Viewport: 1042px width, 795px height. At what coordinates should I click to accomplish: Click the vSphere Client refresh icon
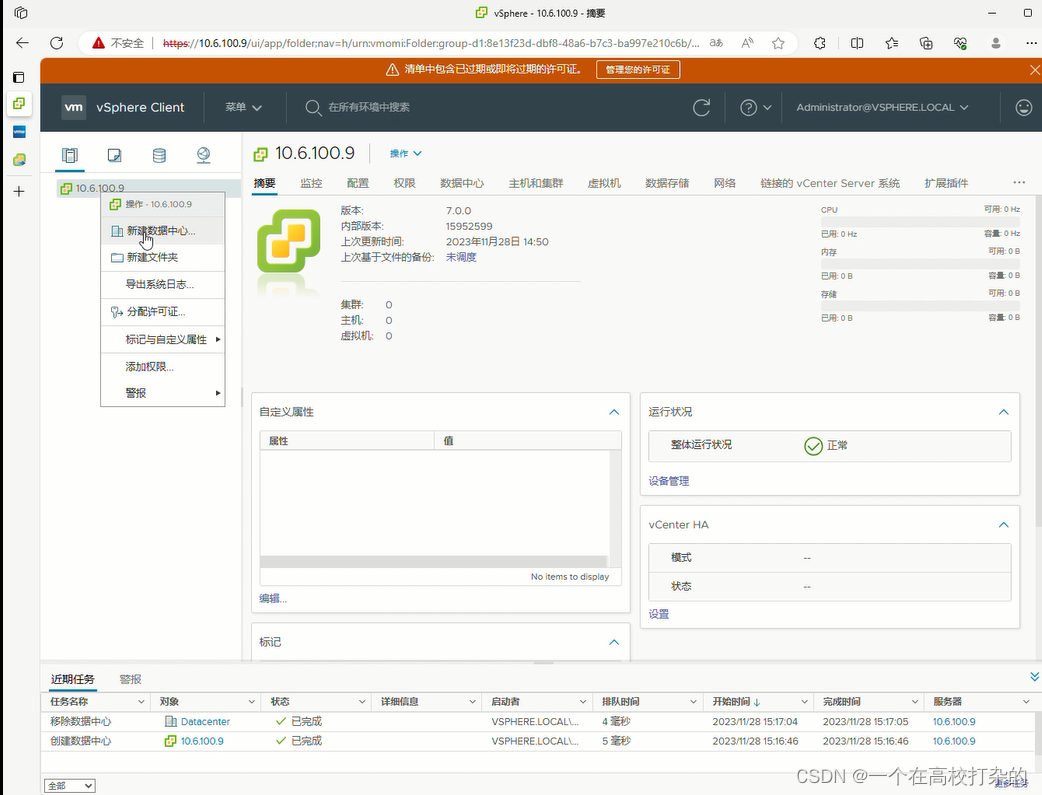coord(701,108)
